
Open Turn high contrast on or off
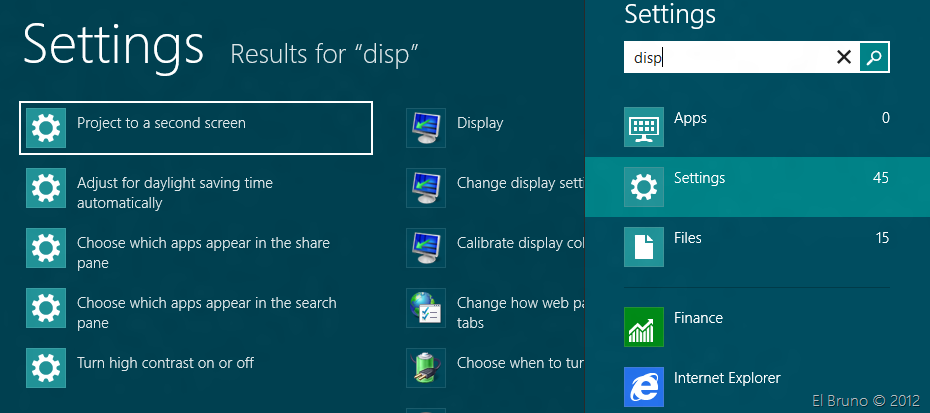(165, 363)
